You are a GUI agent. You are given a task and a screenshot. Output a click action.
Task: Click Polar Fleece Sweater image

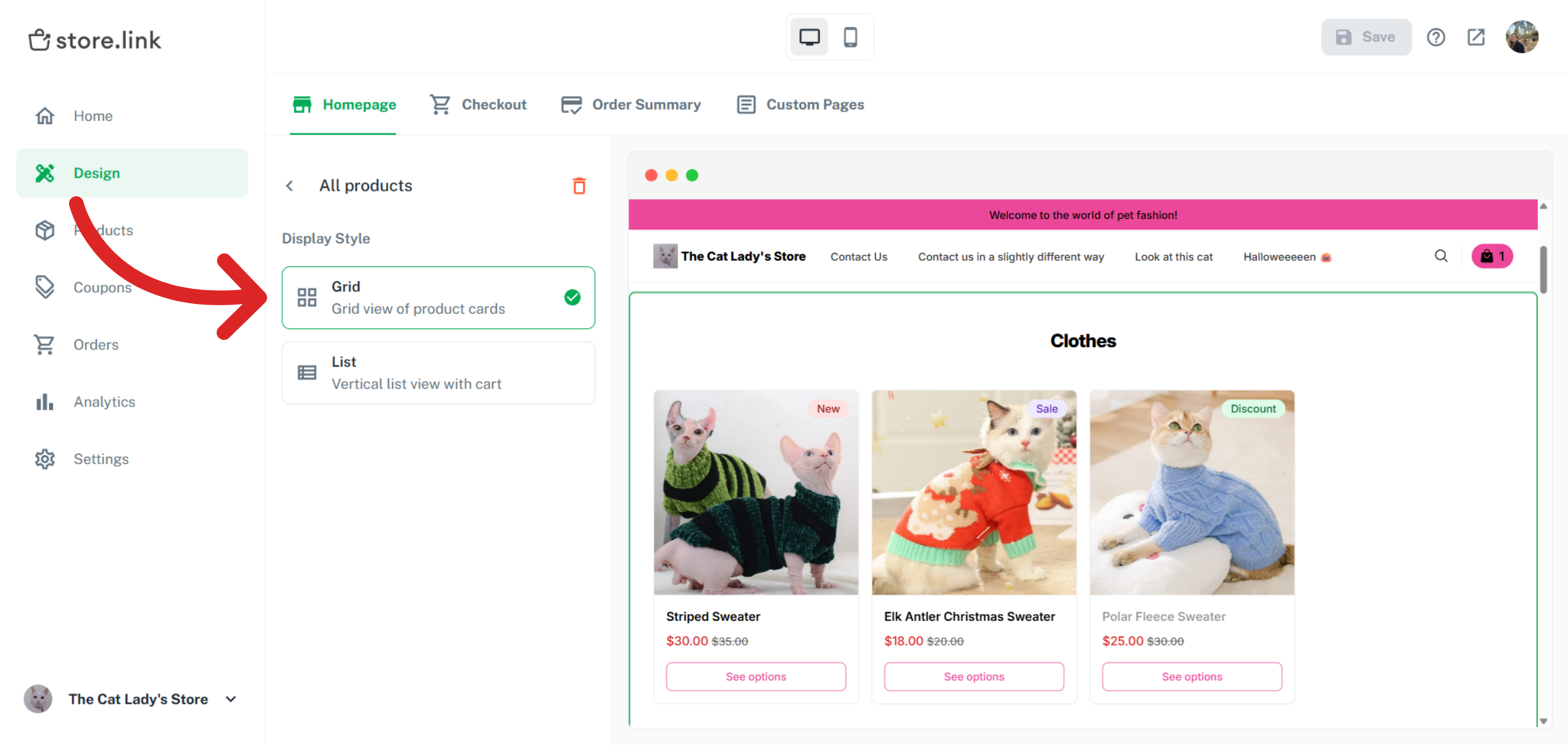tap(1192, 493)
